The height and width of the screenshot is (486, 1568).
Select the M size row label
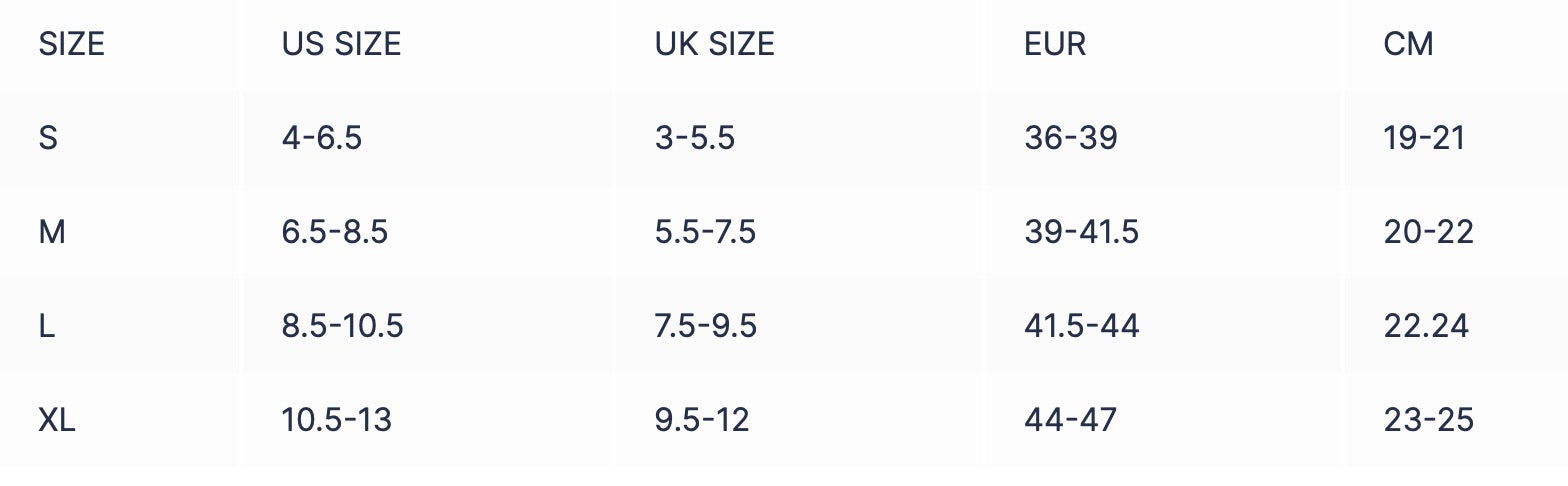pyautogui.click(x=52, y=232)
